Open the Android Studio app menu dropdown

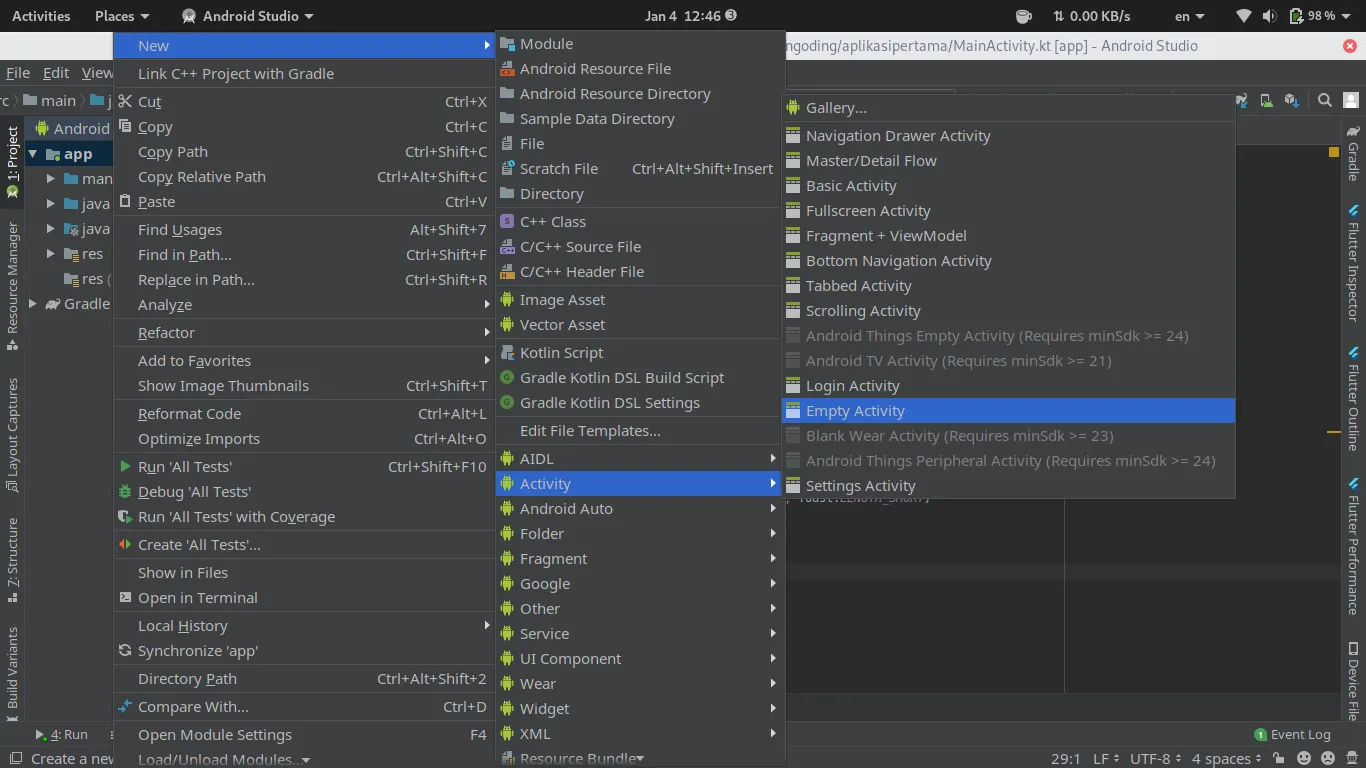(248, 16)
